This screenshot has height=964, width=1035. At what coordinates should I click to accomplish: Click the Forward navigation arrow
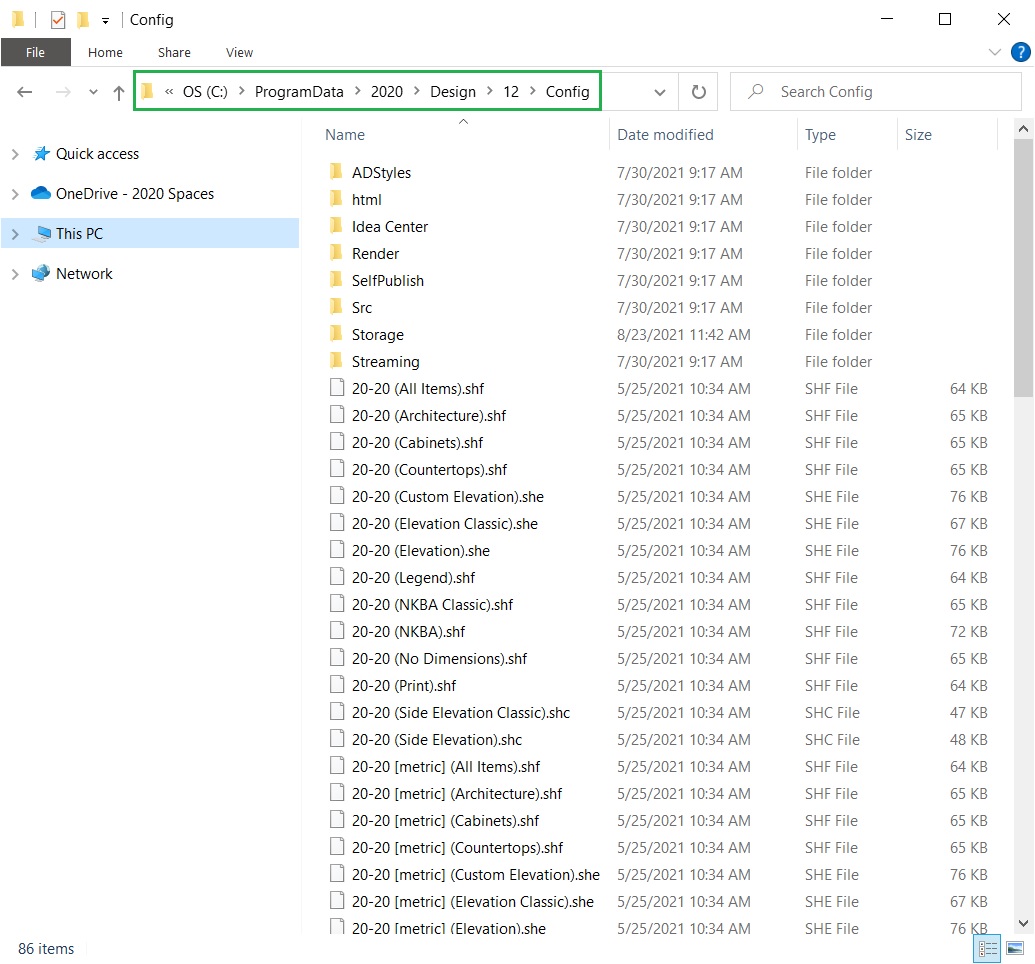[63, 92]
